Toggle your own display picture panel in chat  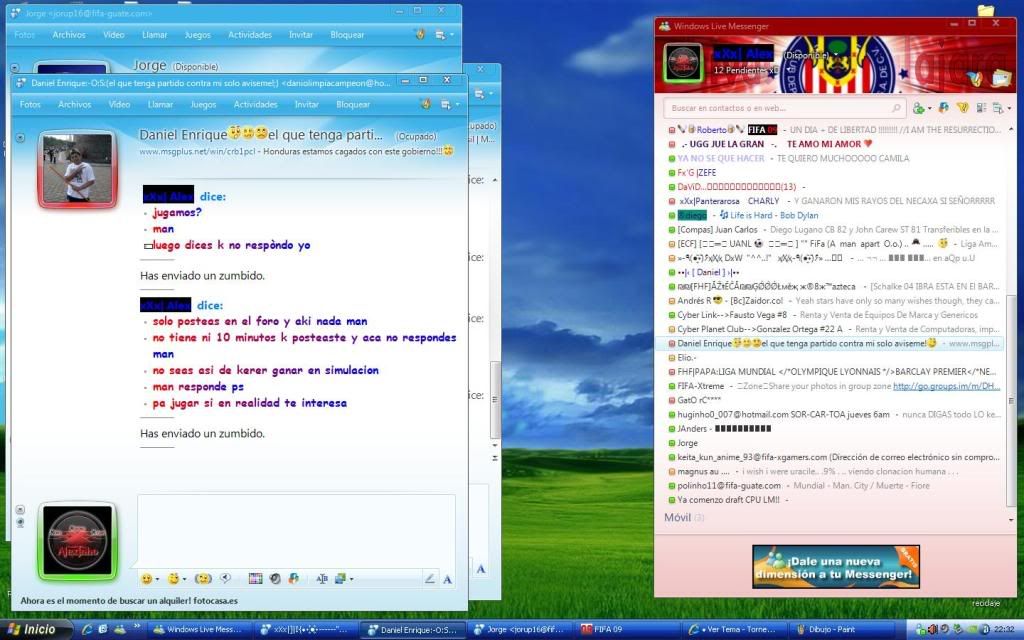pos(20,509)
